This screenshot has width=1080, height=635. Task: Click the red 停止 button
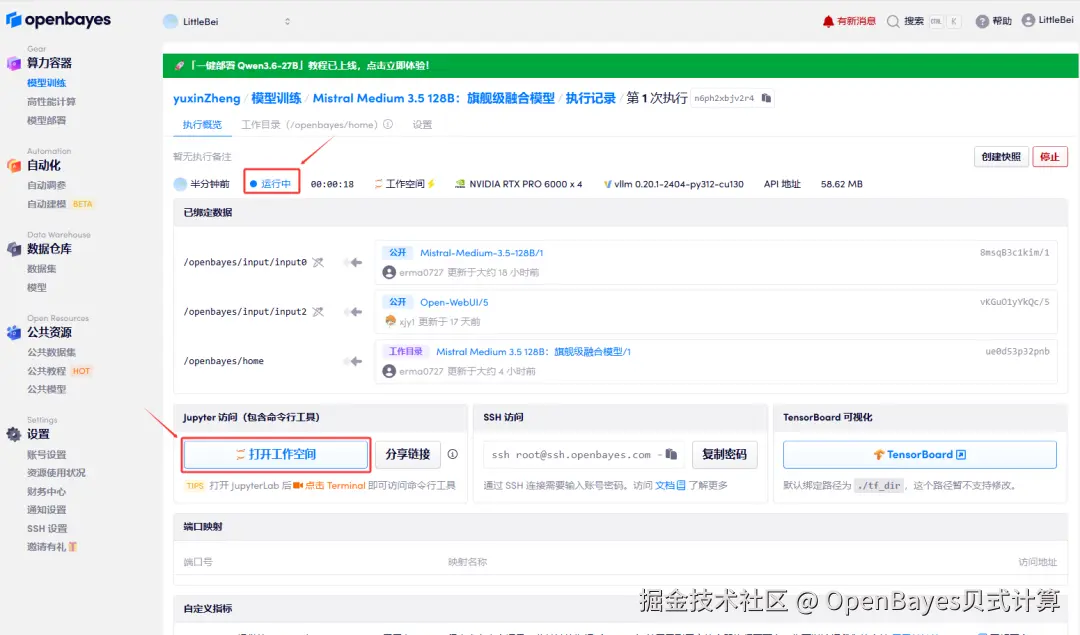click(1050, 157)
